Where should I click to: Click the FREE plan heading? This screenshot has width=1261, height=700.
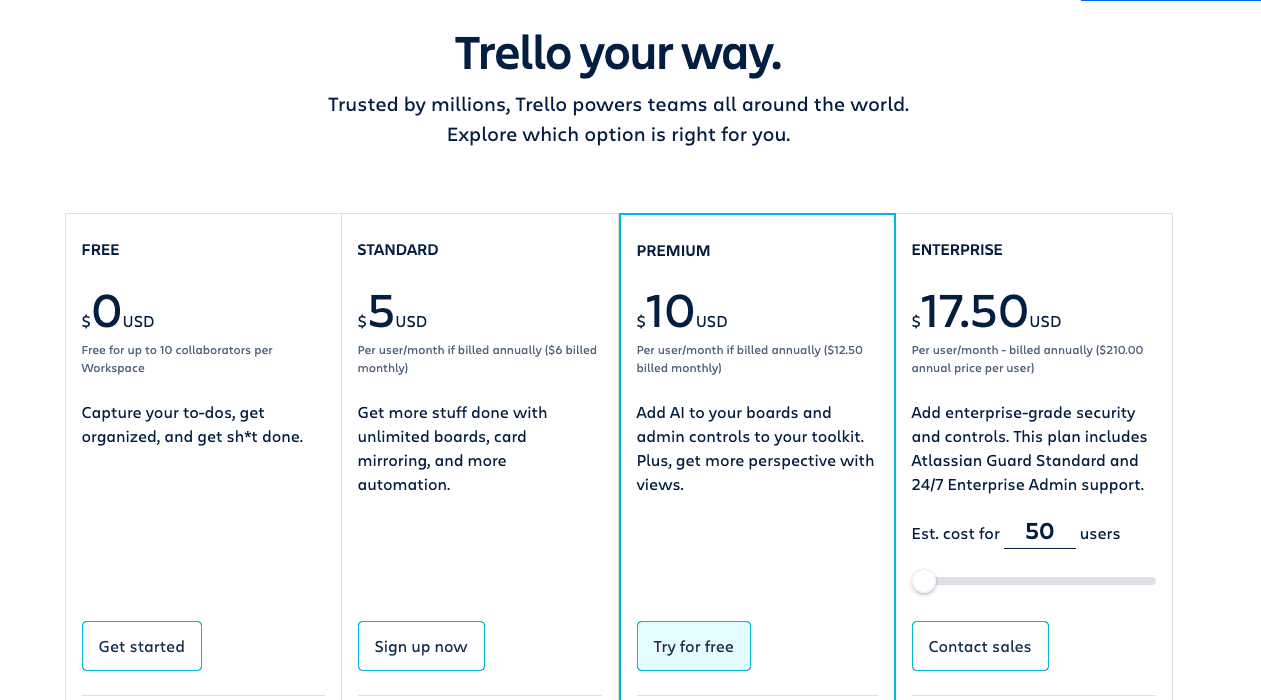100,249
